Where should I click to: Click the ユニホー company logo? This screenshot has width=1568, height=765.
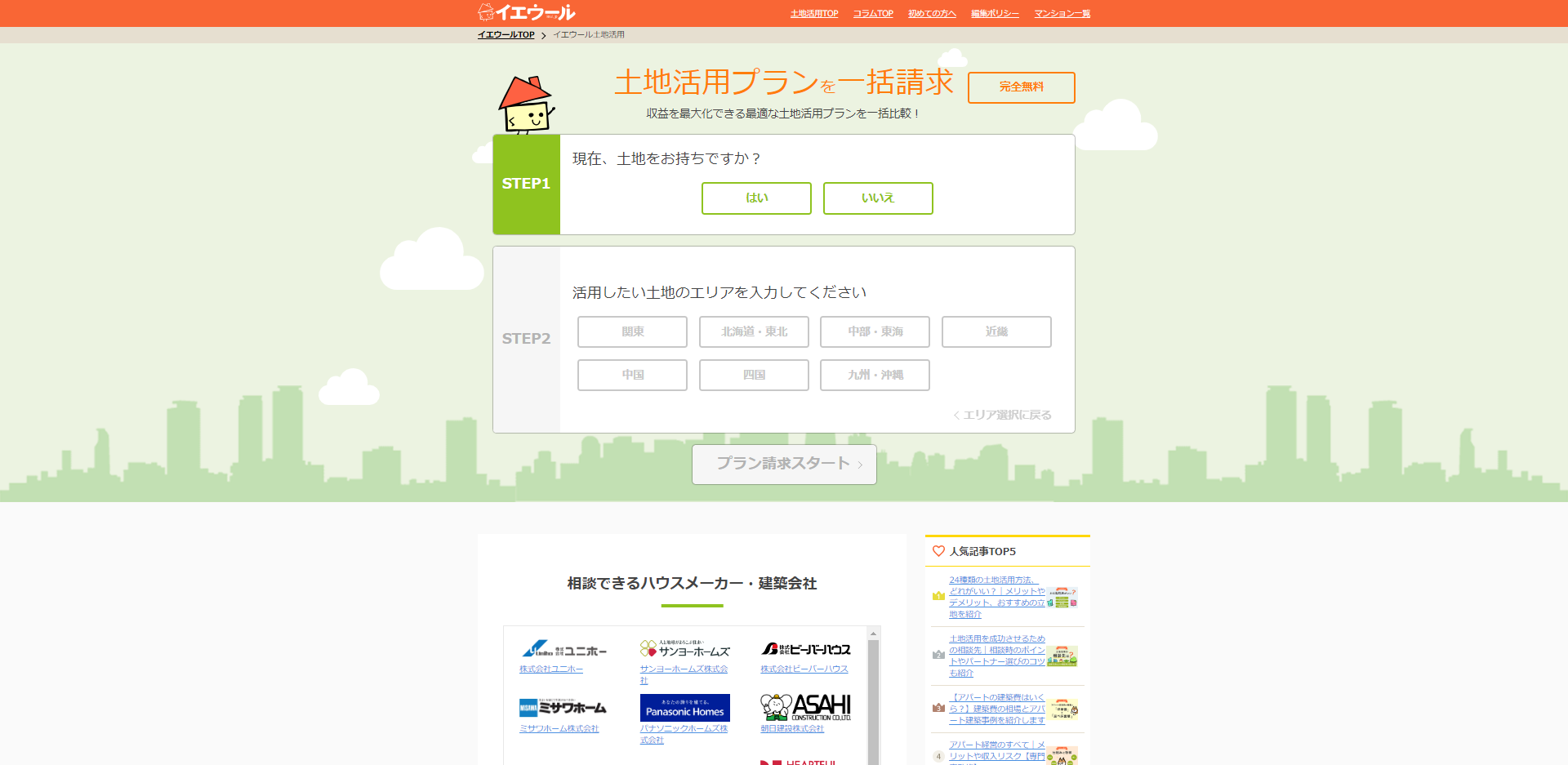pyautogui.click(x=563, y=649)
